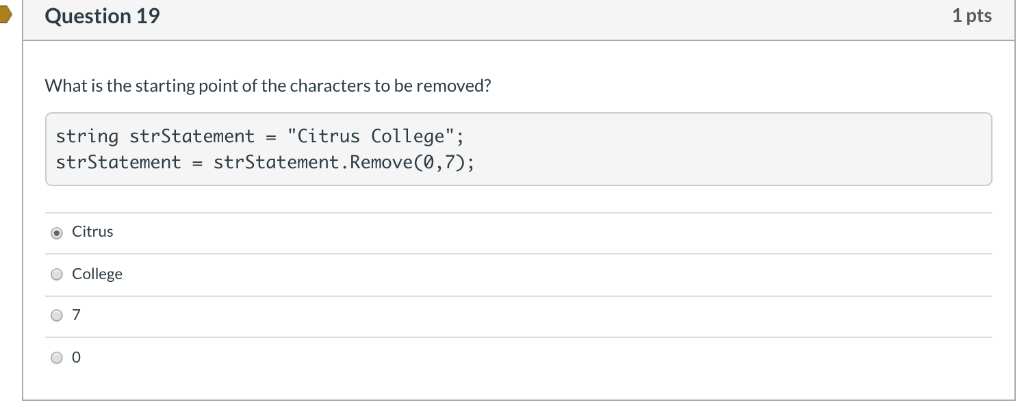Click the answer label text "7"
Screen dimensions: 1024x405
(x=76, y=315)
